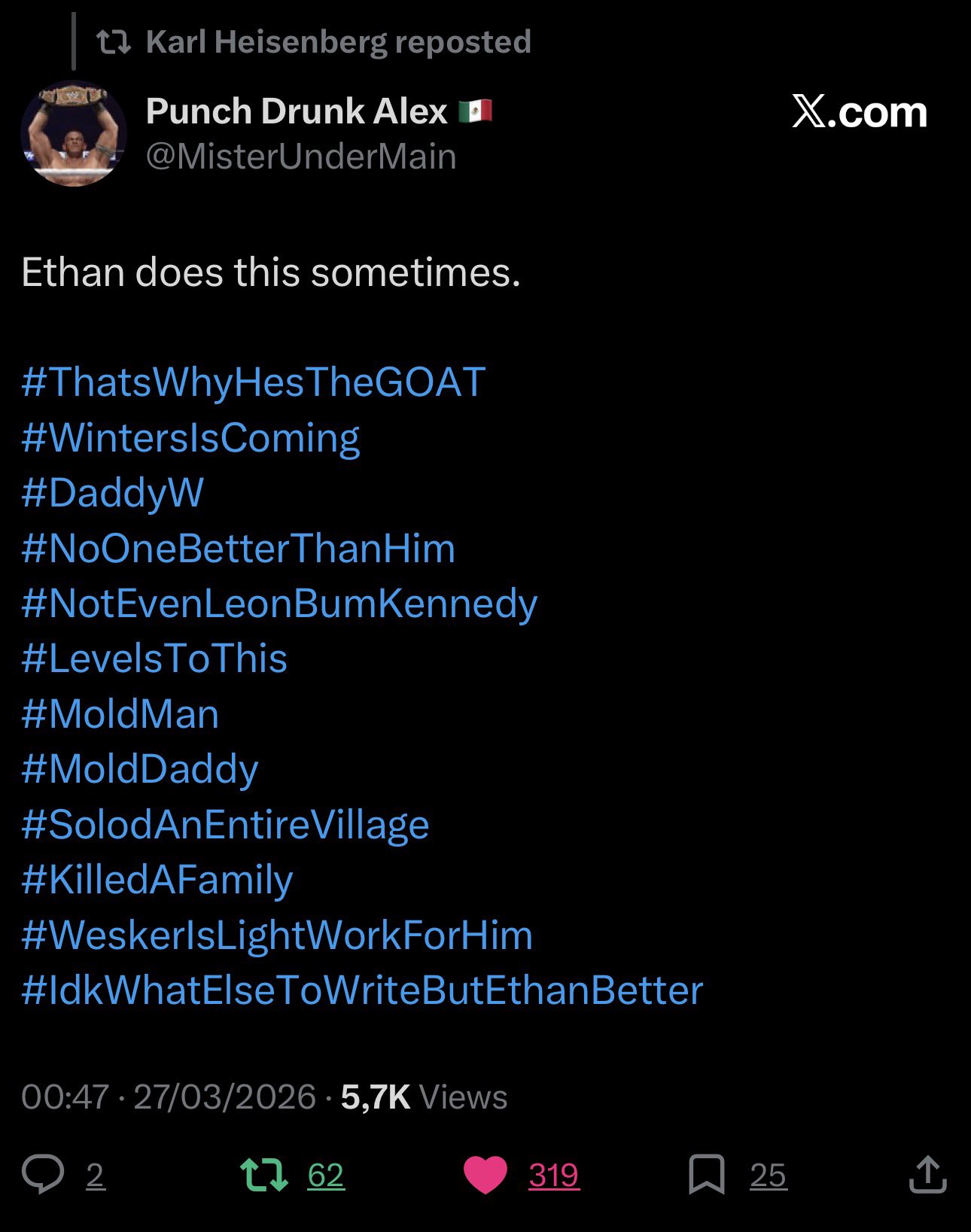Screen dimensions: 971x1232
Task: Open Punch Drunk Alex profile picture
Action: 74,133
